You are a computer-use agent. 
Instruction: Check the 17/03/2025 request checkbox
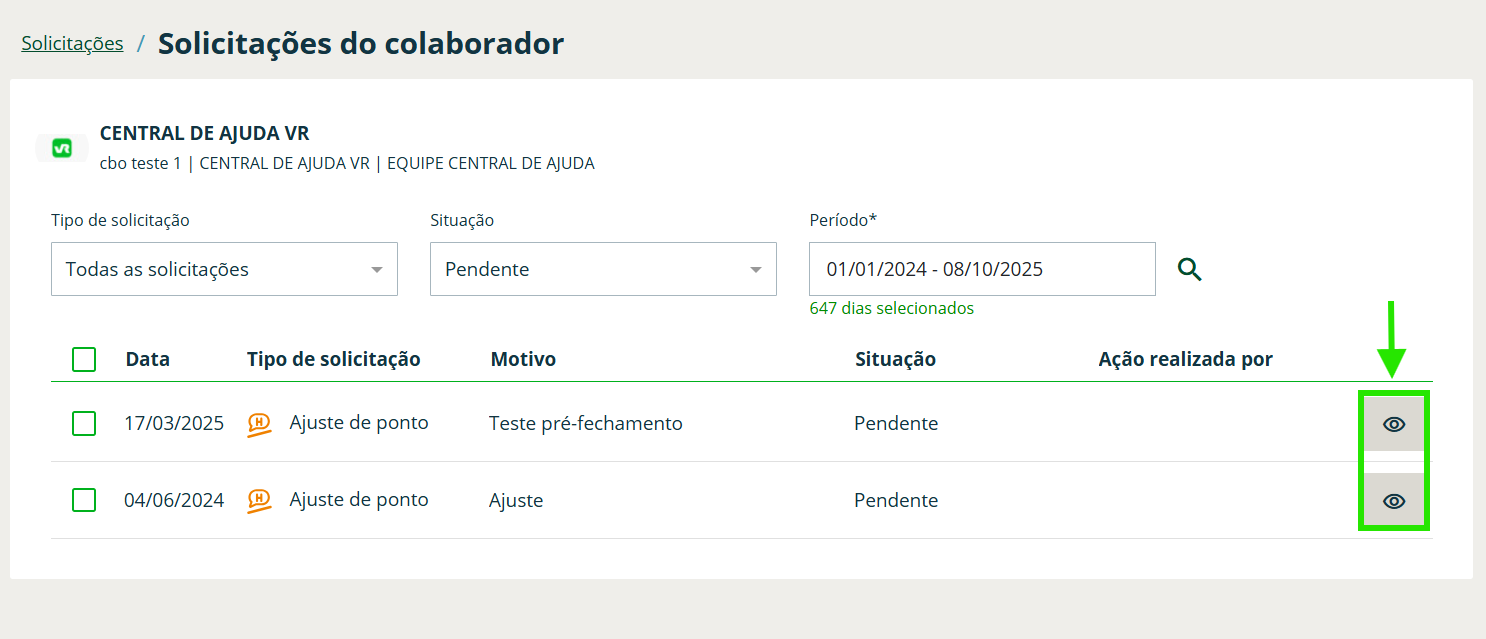(84, 424)
